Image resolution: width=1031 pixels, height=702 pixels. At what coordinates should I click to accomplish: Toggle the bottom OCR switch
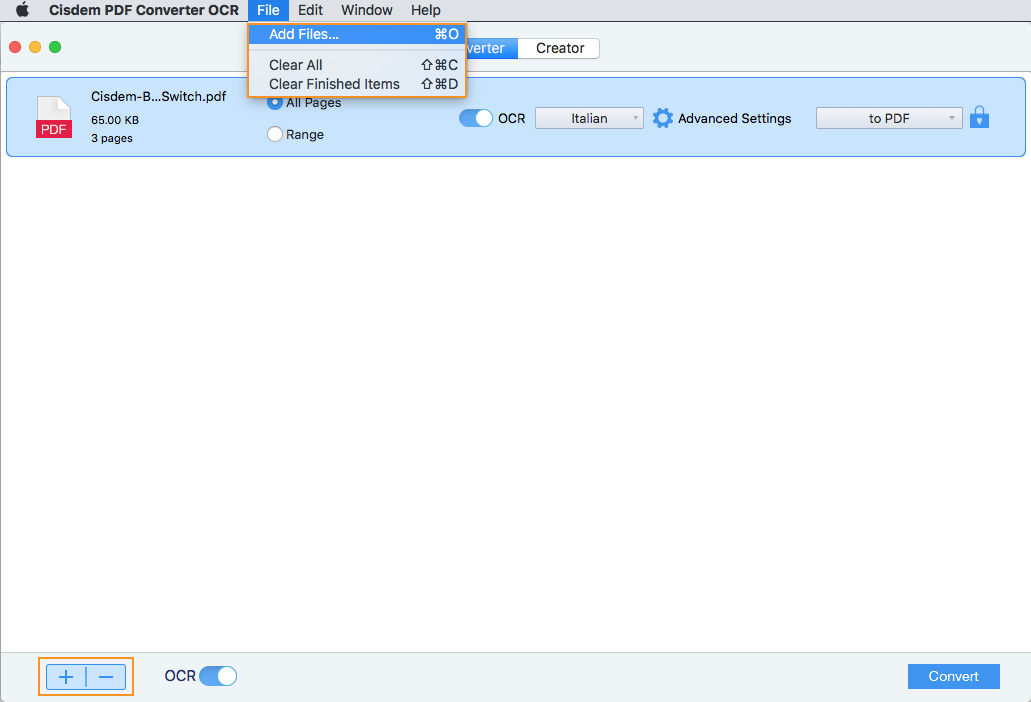pos(218,676)
